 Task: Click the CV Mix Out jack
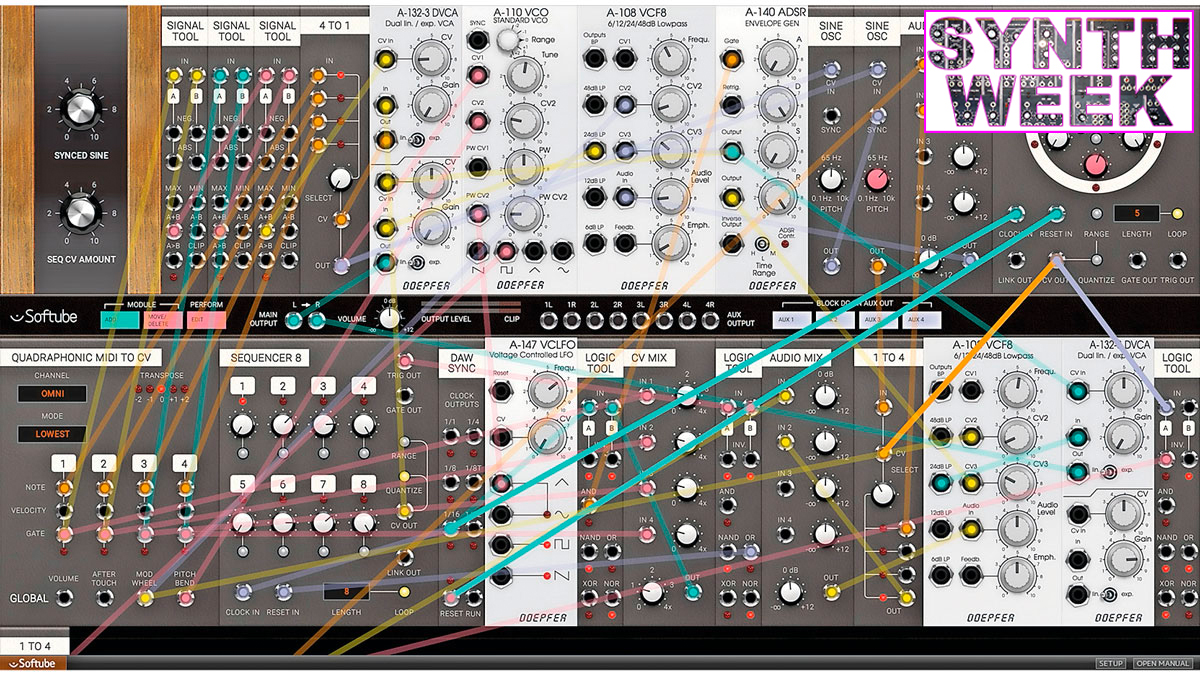[693, 591]
